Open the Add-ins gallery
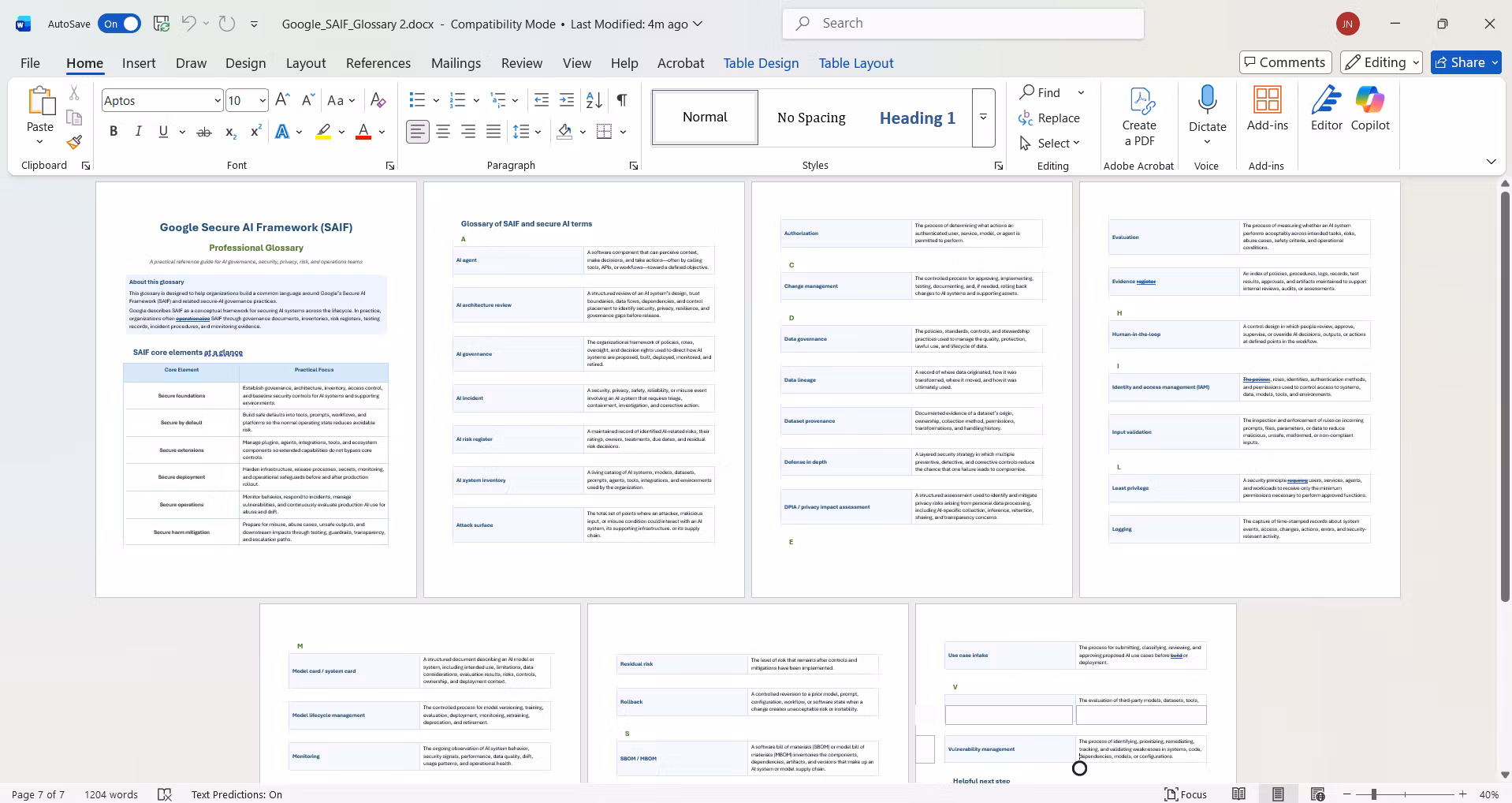Image resolution: width=1512 pixels, height=803 pixels. (x=1268, y=108)
